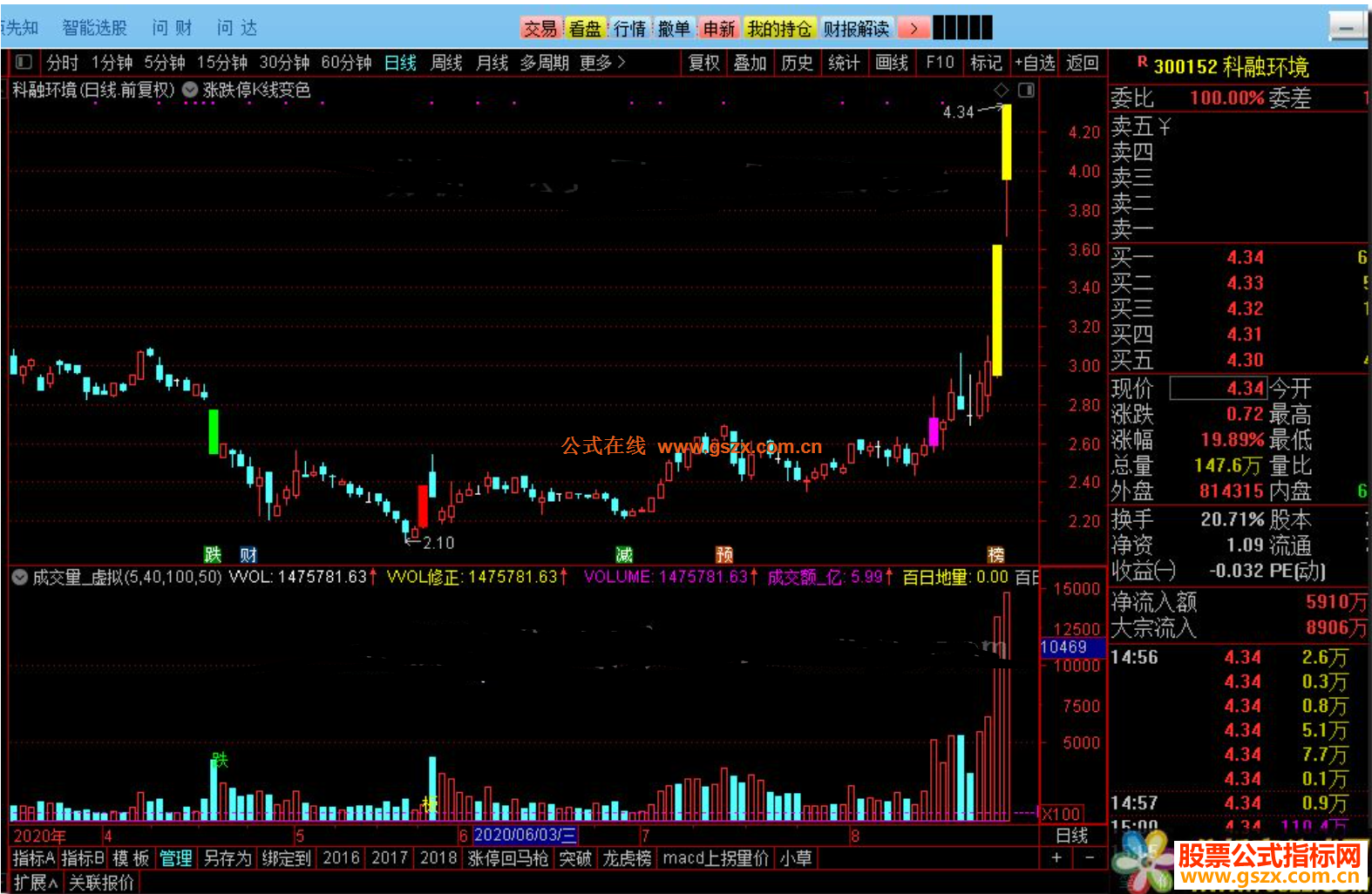
Task: Click the 看盘 button
Action: [585, 29]
